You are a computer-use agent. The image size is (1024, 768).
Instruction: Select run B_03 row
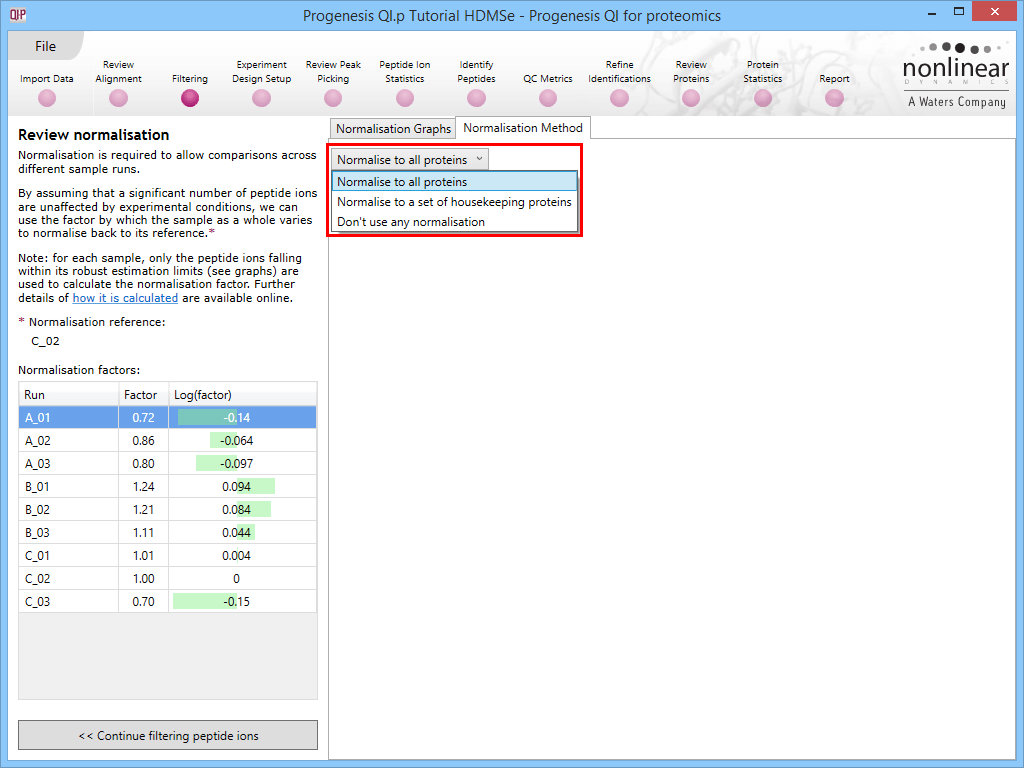[x=168, y=532]
